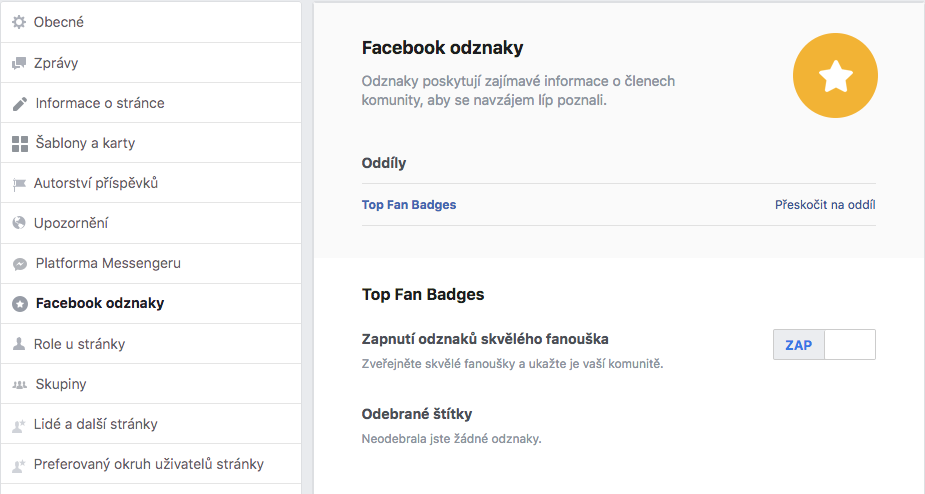
Task: Click the empty off side of the ZAP toggle
Action: coord(850,345)
